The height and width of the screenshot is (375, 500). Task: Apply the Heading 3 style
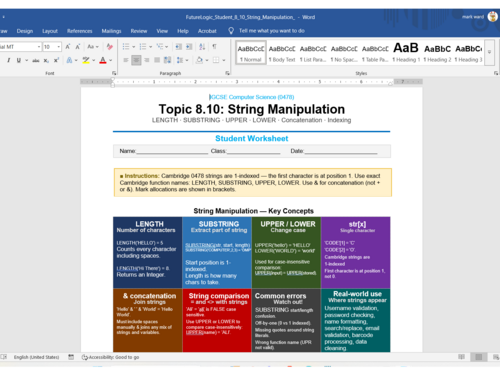(x=468, y=52)
